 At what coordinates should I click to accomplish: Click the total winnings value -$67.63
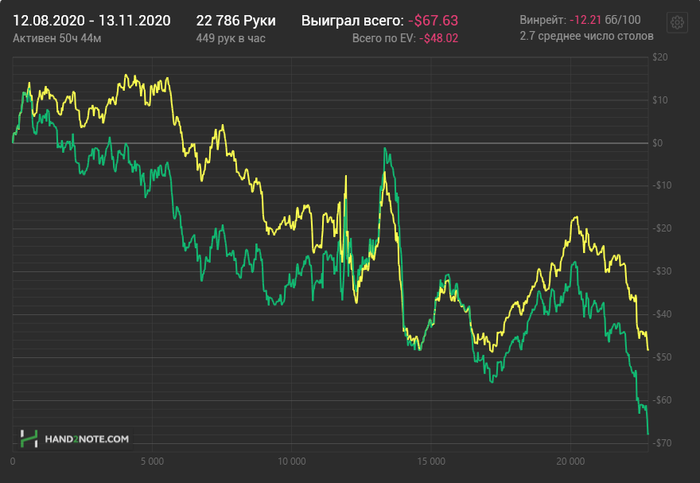(433, 21)
